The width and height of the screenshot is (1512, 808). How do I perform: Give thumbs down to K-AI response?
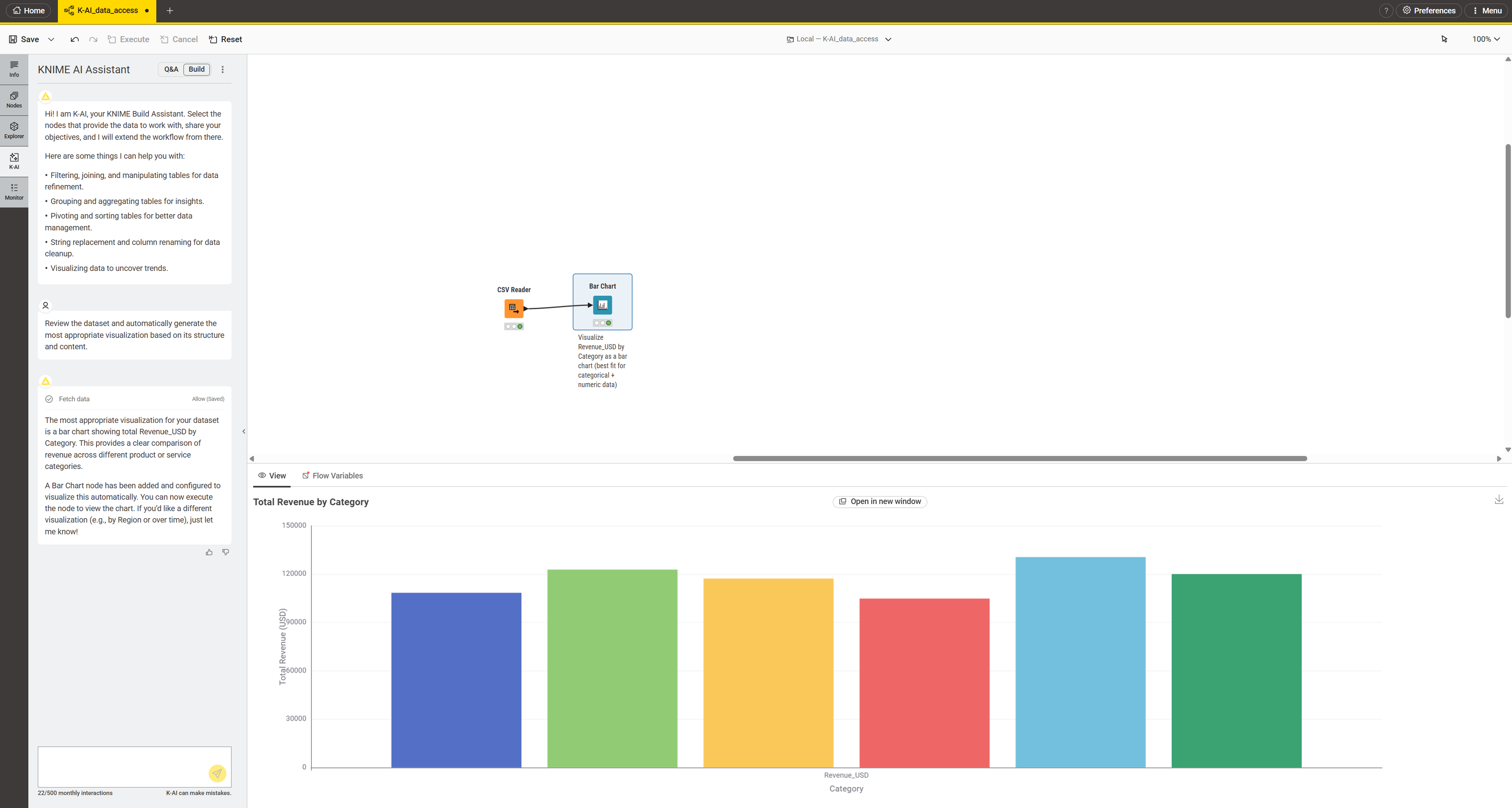[x=225, y=552]
